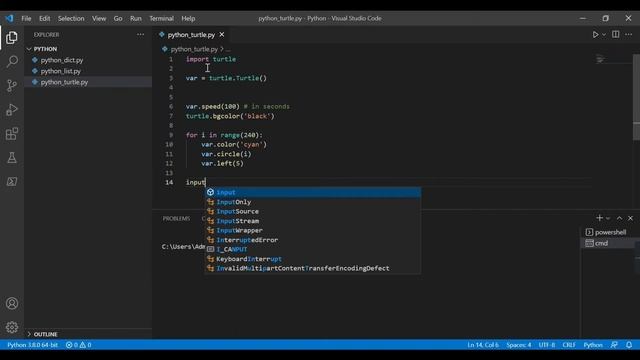
Task: Open Run and Debug view icon
Action: 12,109
